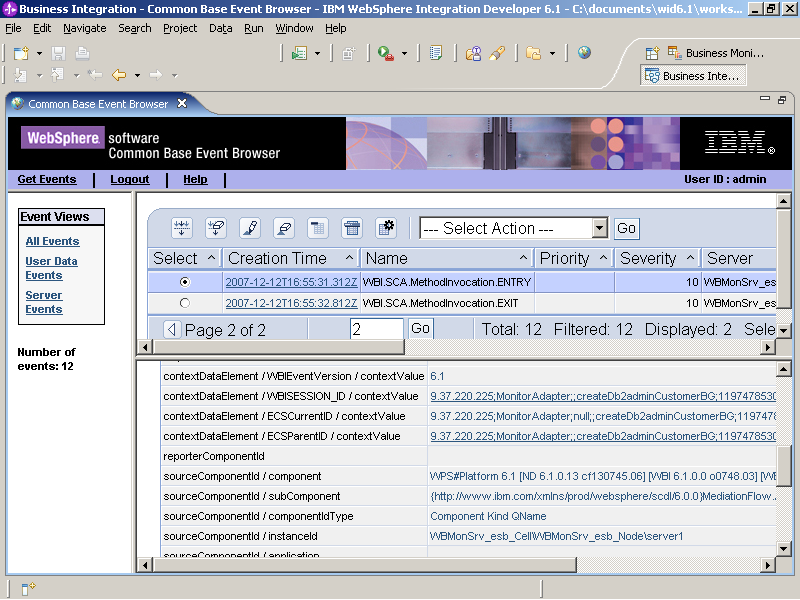Click the WBISESSION_ID context value link
800x600 pixels.
point(603,396)
